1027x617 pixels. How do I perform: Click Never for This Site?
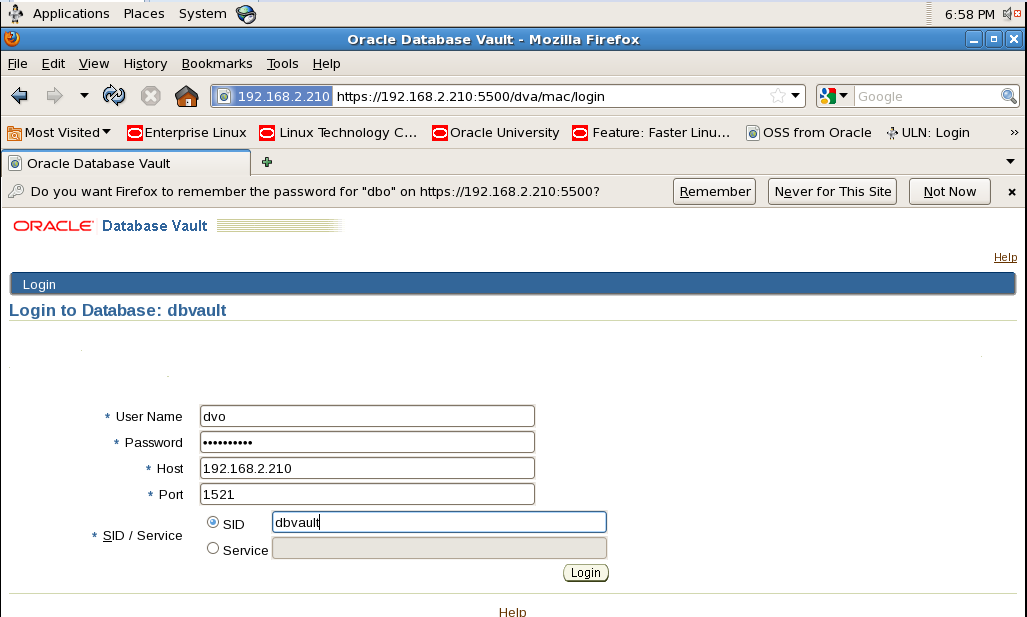(832, 192)
